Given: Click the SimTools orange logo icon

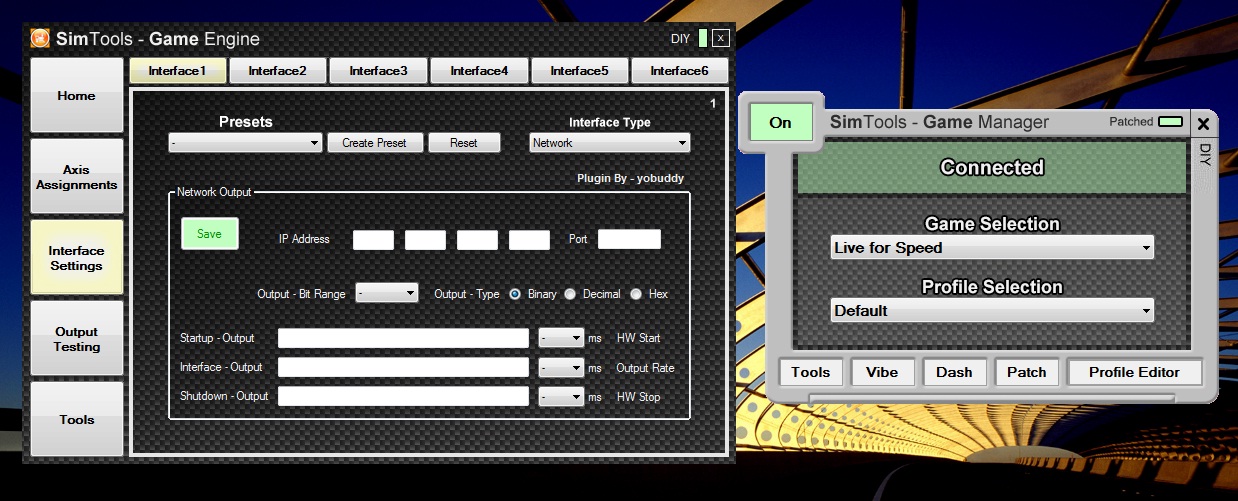Looking at the screenshot, I should (40, 39).
